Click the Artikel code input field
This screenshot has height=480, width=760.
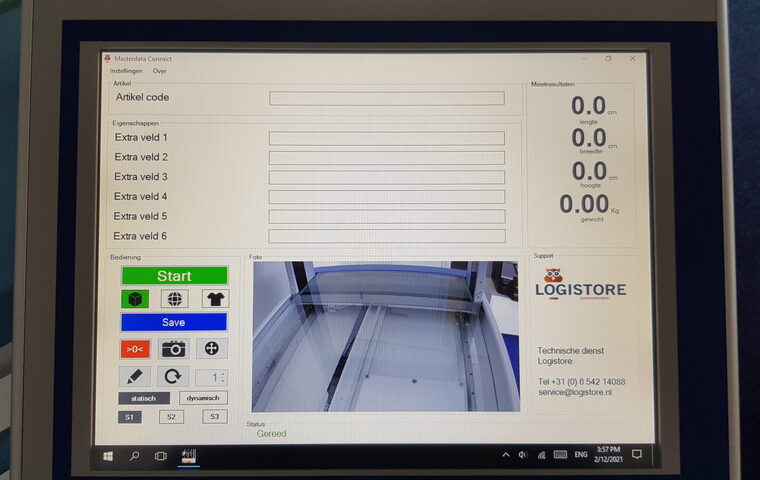pos(386,98)
